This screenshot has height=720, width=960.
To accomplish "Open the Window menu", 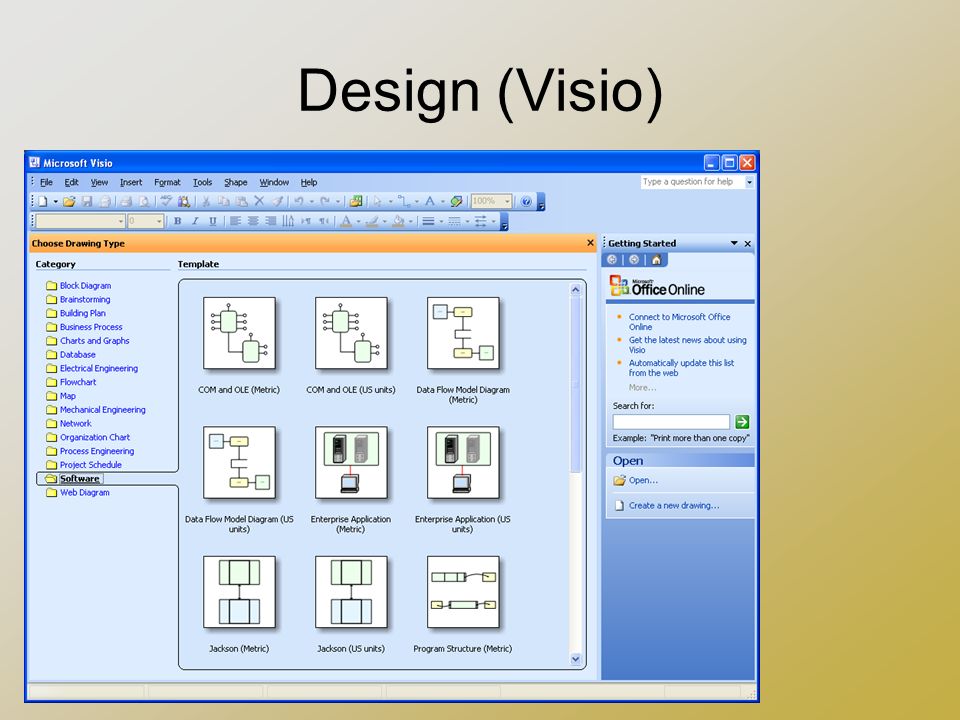I will tap(274, 182).
